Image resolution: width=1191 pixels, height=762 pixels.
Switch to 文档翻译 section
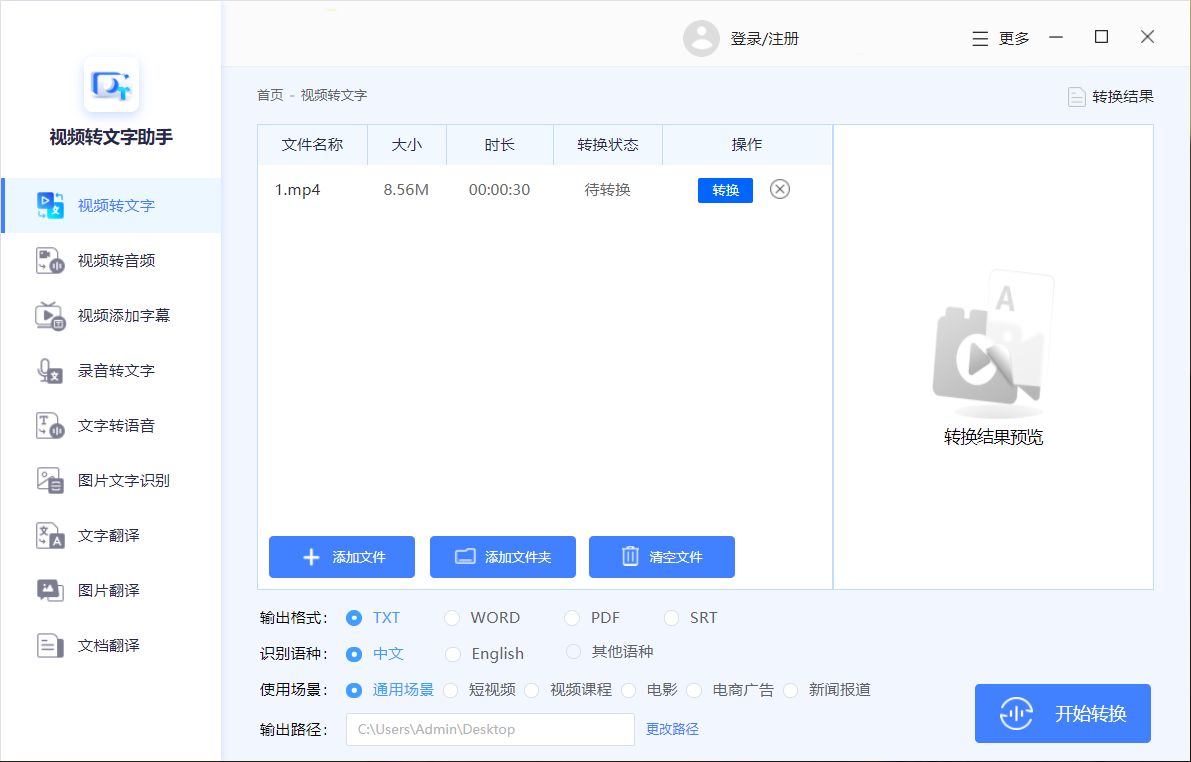pos(111,646)
